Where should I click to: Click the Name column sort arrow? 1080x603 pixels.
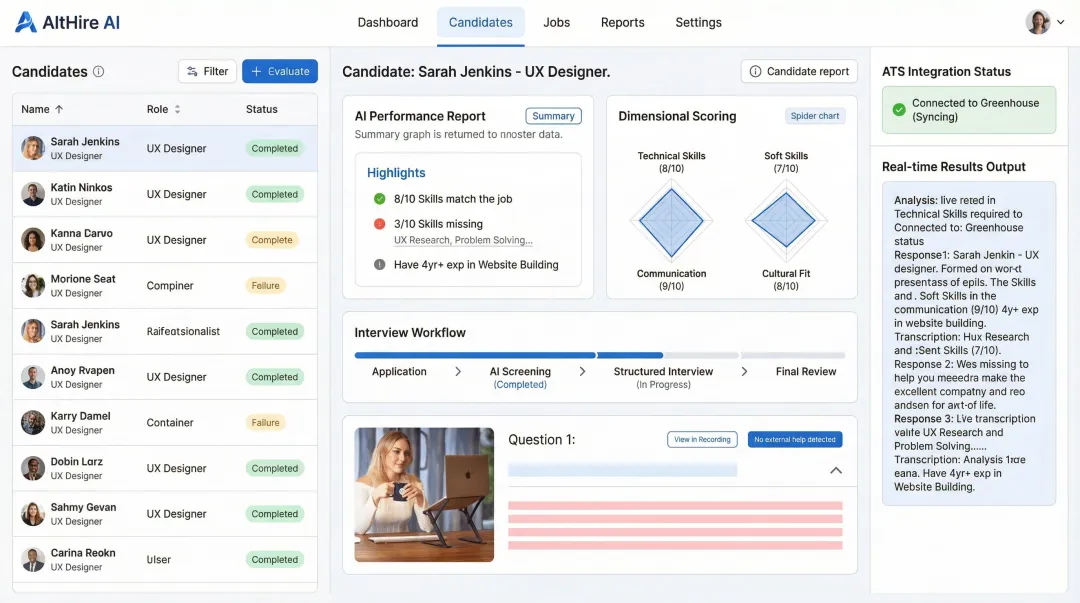click(57, 109)
